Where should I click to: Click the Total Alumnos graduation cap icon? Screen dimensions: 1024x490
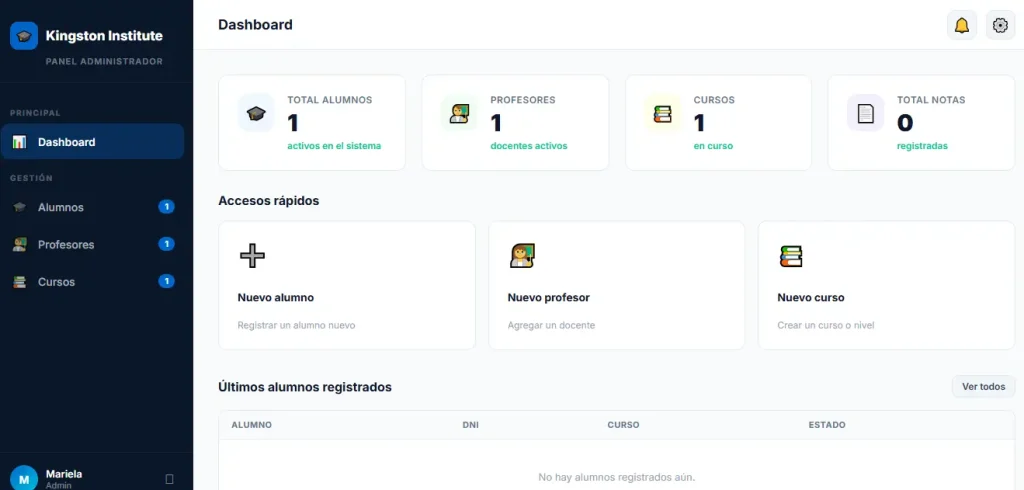tap(256, 113)
